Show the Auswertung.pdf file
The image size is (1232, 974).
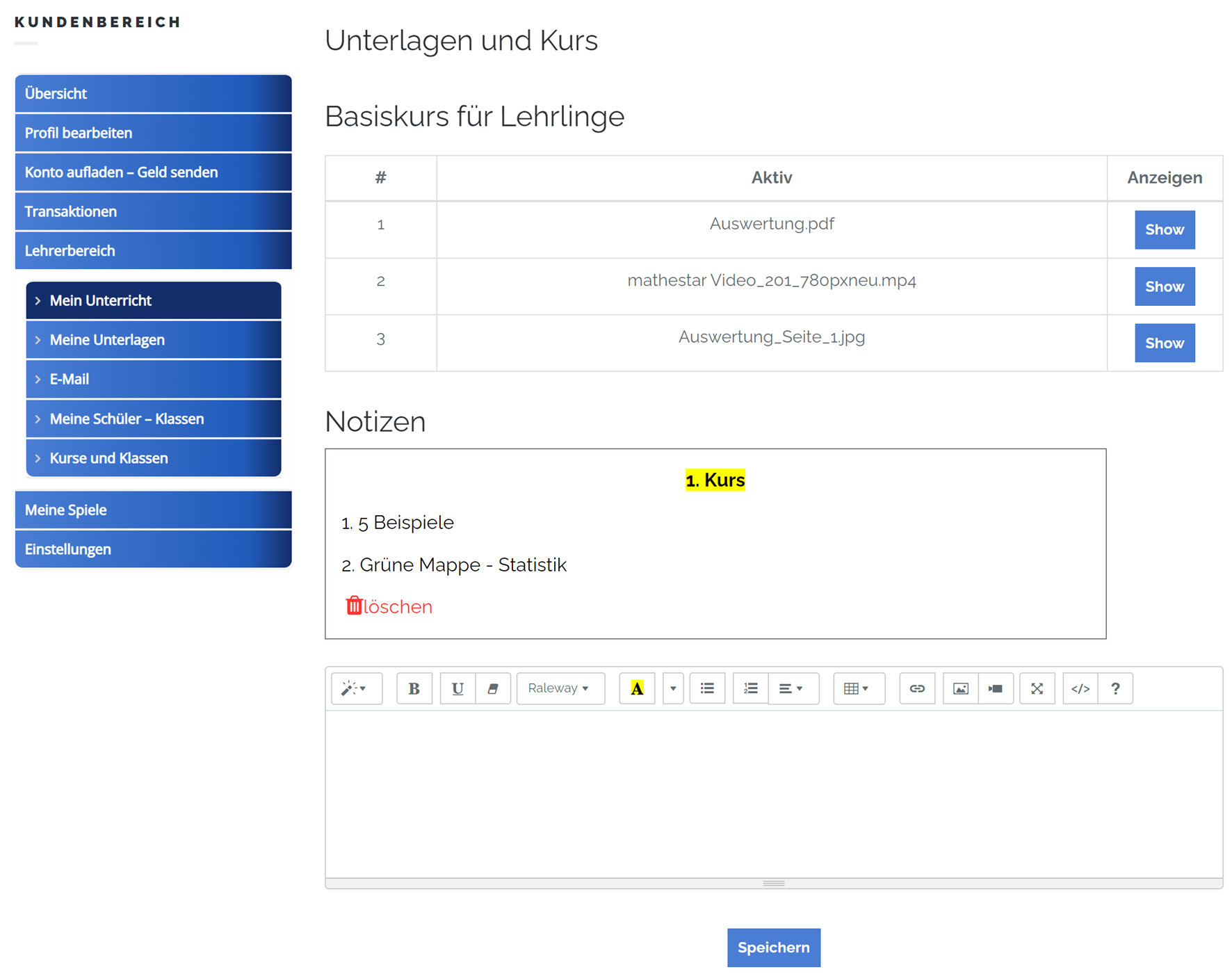tap(1164, 229)
